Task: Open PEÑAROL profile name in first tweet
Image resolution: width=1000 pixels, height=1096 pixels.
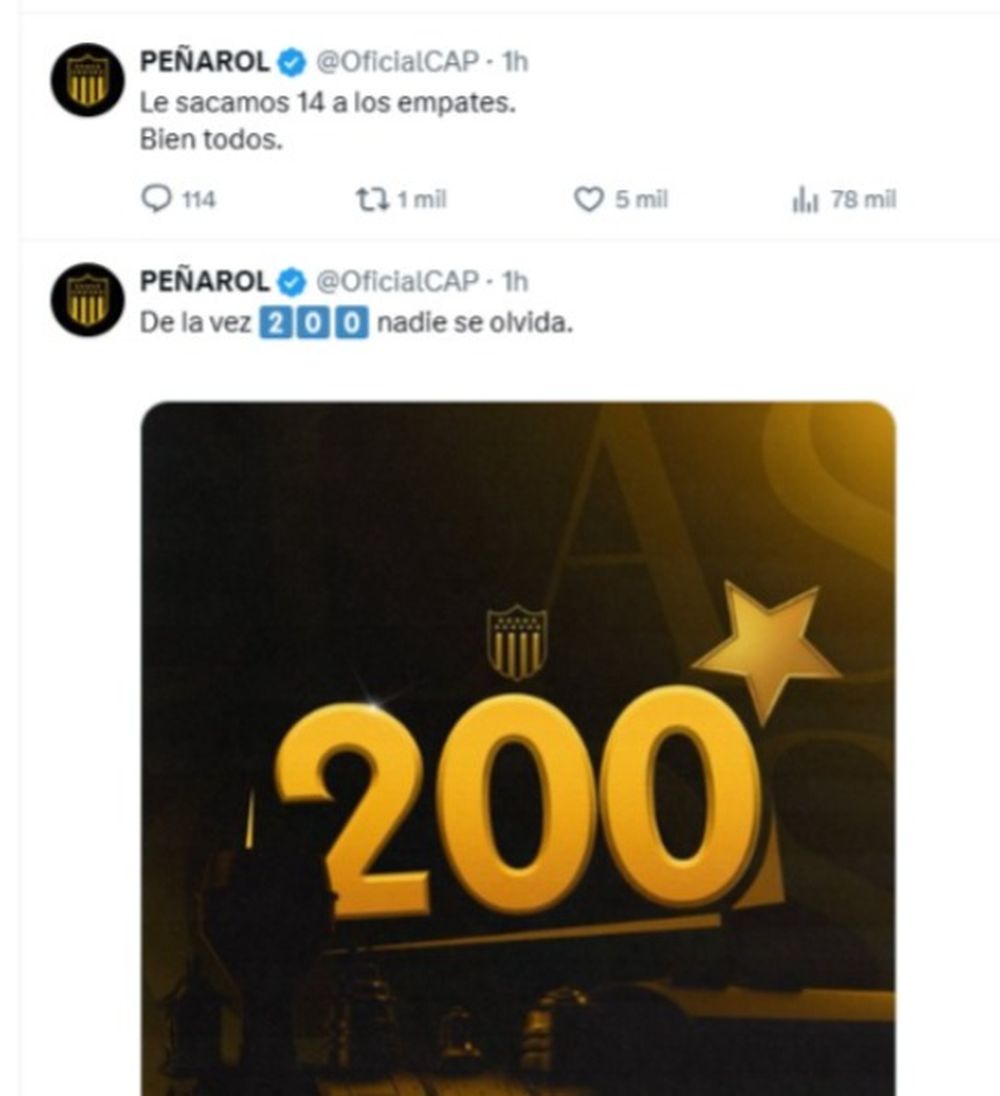Action: point(204,62)
